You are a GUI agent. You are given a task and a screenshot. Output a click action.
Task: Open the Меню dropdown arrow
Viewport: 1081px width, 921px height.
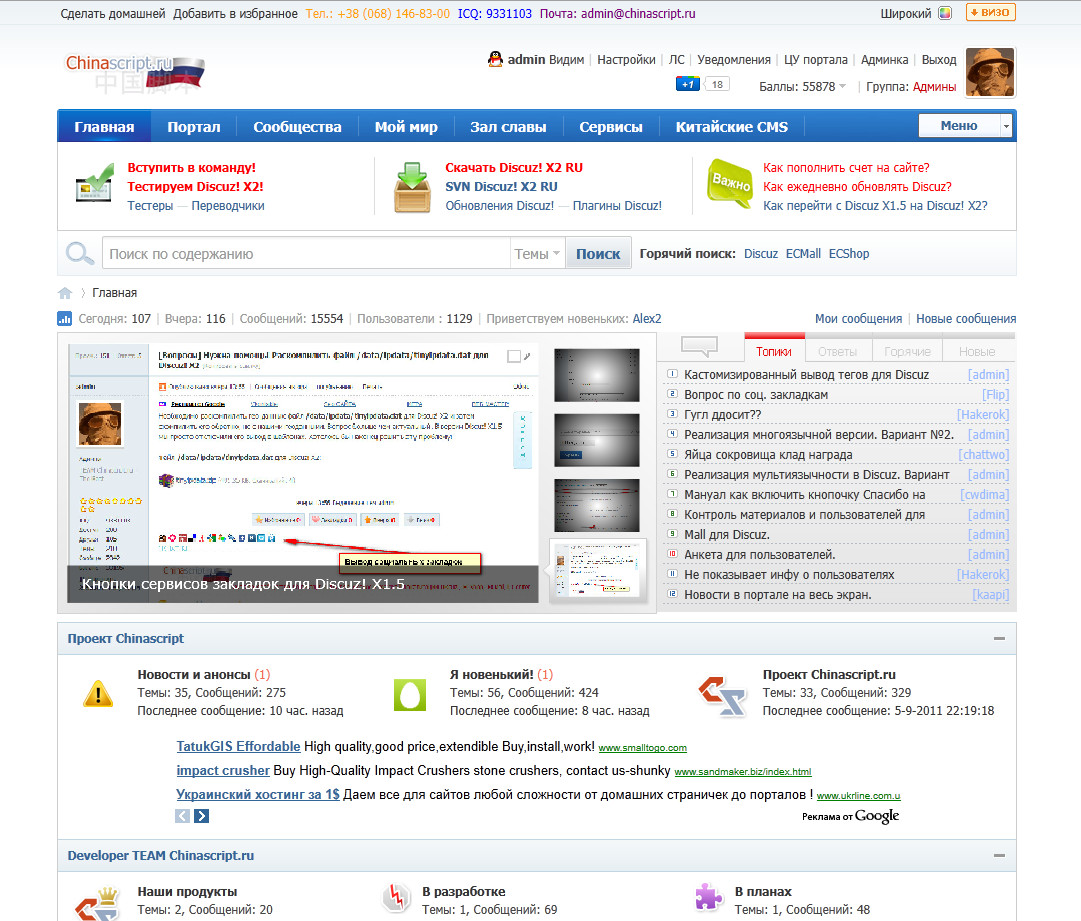tap(1006, 125)
